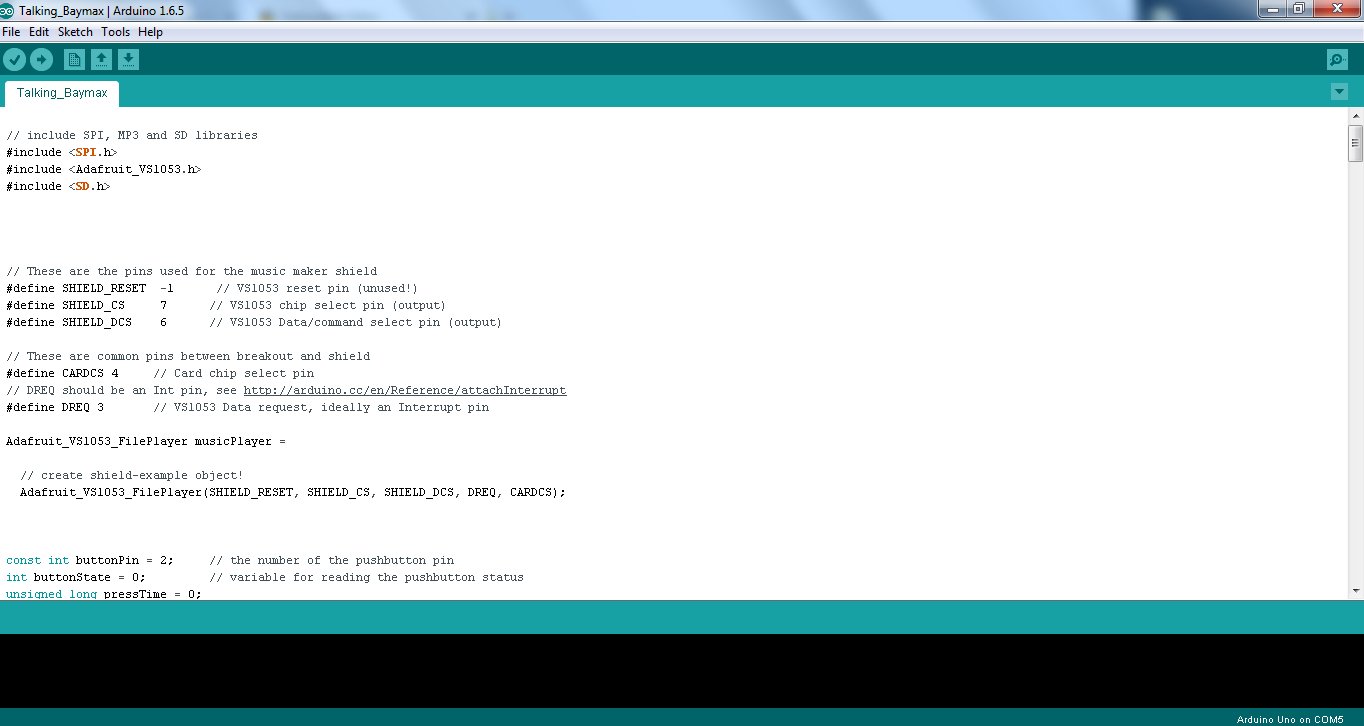Open a sketch with the up-arrow Open icon
Image resolution: width=1364 pixels, height=726 pixels.
101,60
